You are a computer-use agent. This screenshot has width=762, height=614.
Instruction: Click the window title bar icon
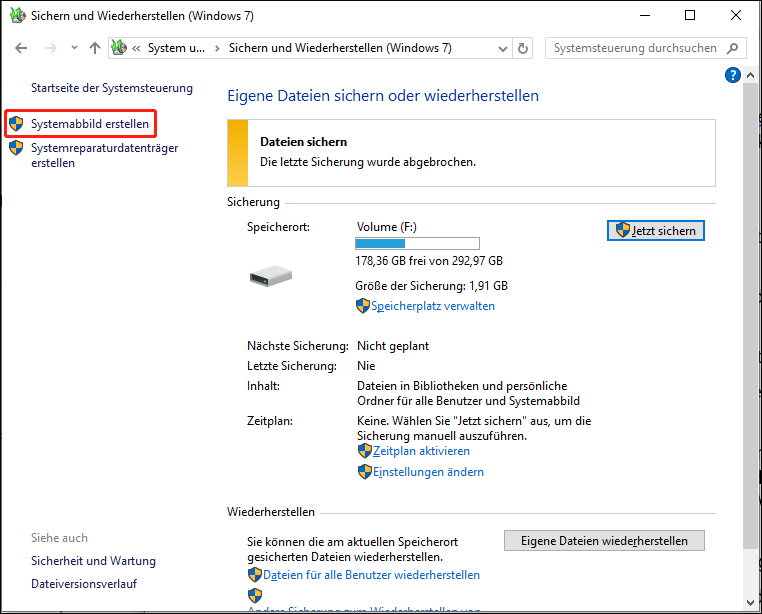17,15
